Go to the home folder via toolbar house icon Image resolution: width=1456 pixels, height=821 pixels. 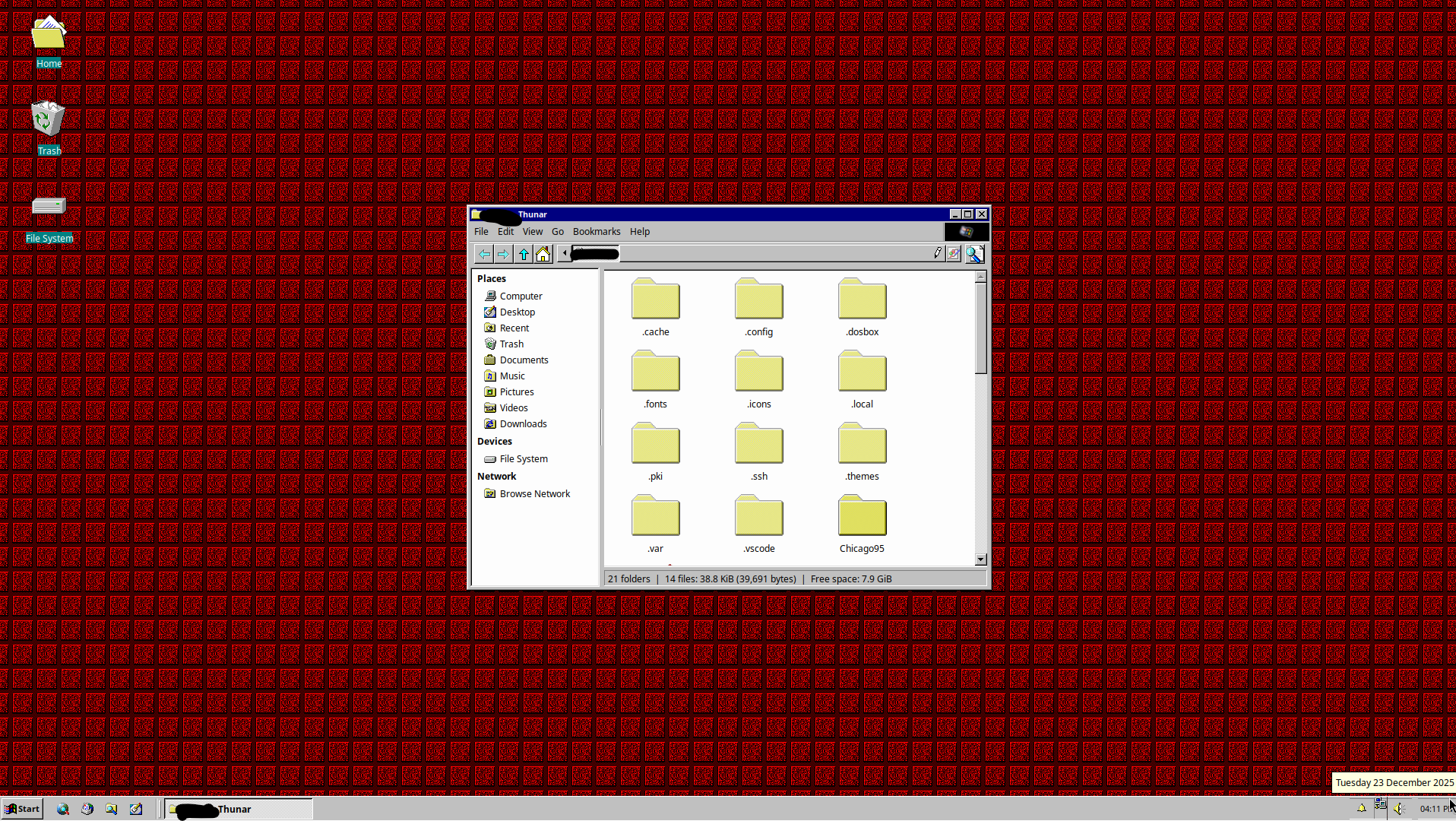[x=543, y=254]
